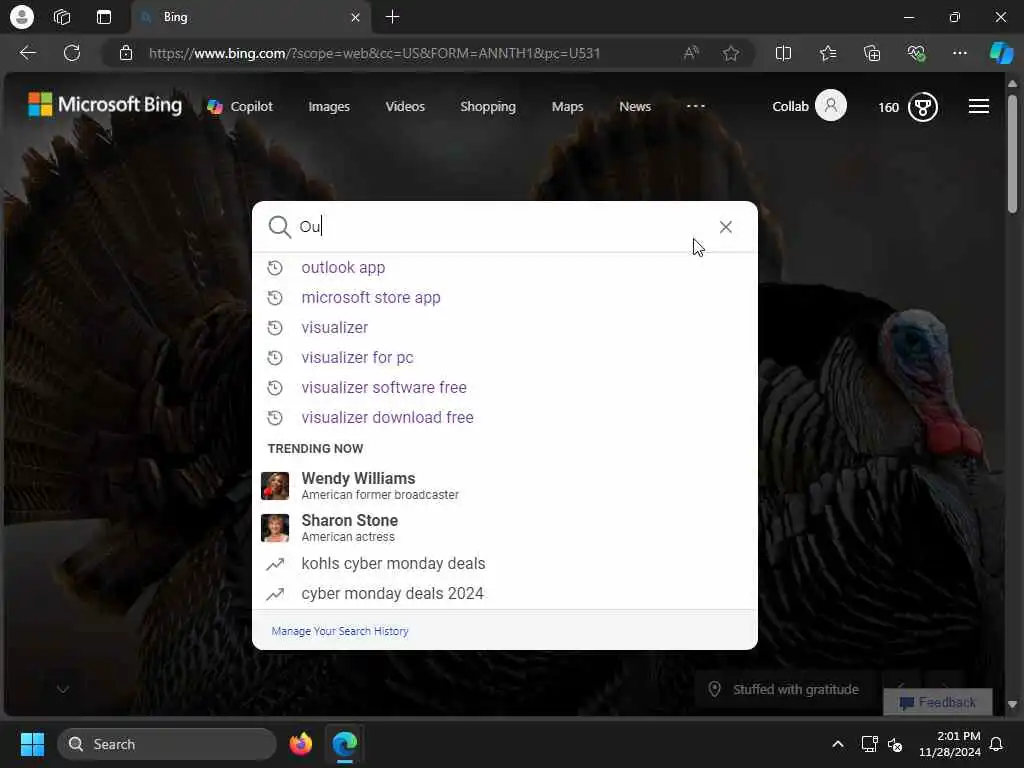Close the Bing browser tab
1024x768 pixels.
tap(355, 18)
